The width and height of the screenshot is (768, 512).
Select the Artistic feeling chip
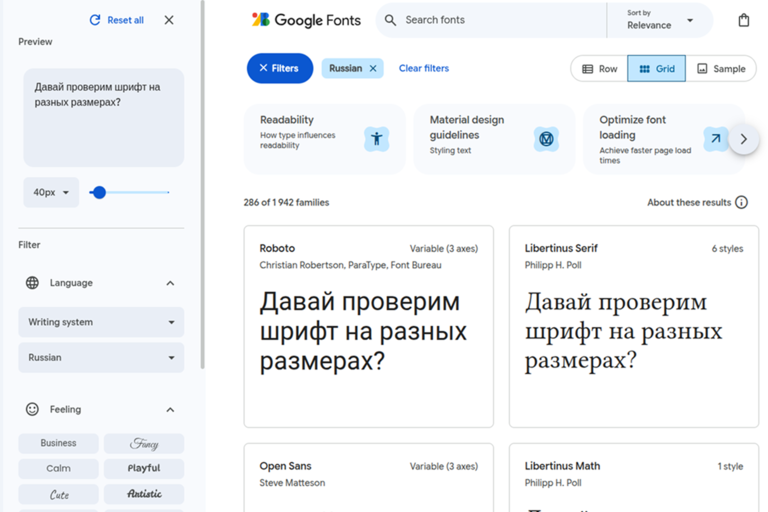pos(144,494)
